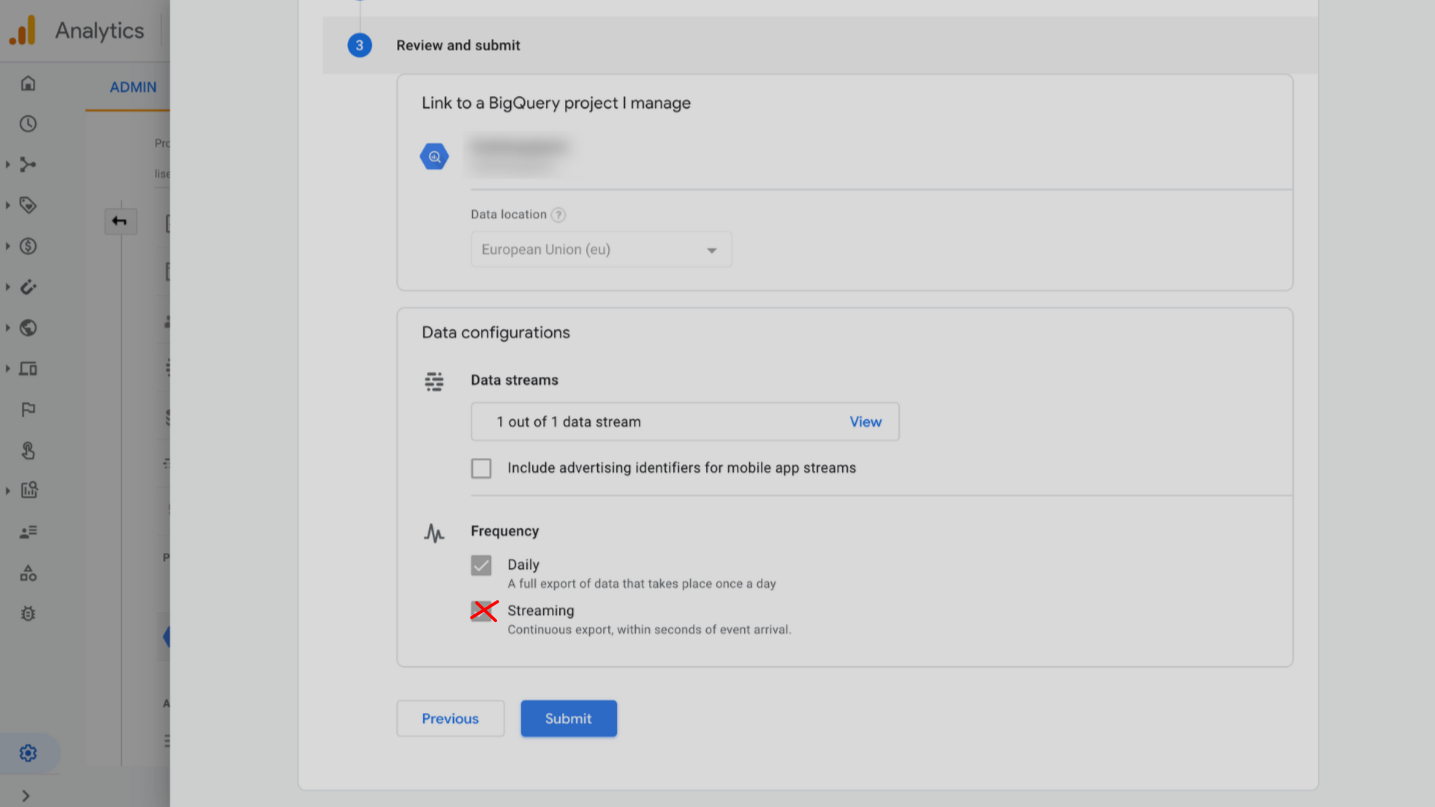Expand the Tech devices section arrow
1435x807 pixels.
click(8, 369)
